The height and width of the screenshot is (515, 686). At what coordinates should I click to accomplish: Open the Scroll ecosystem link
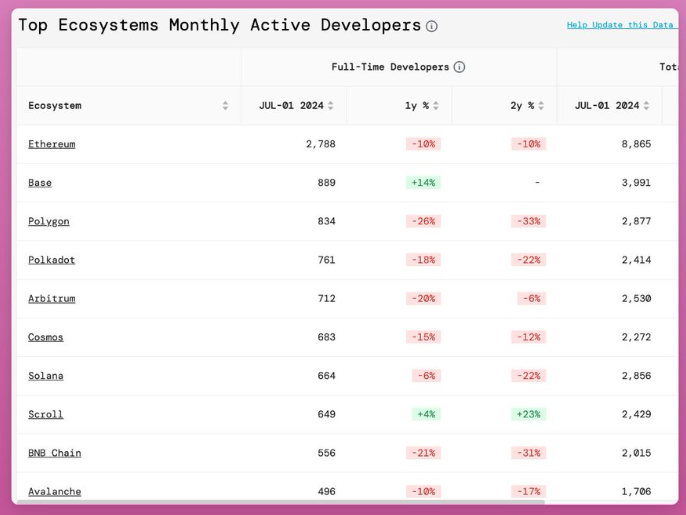coord(46,414)
